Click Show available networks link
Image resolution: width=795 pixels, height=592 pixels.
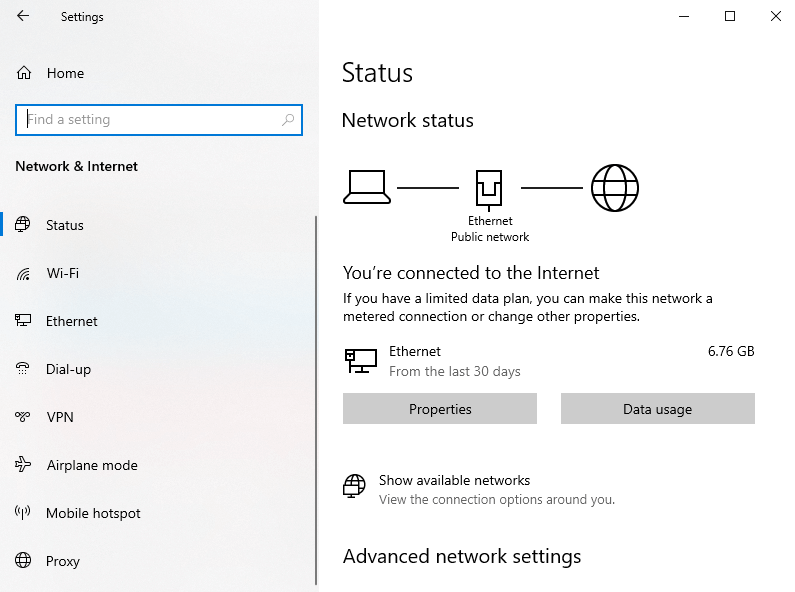(x=454, y=481)
